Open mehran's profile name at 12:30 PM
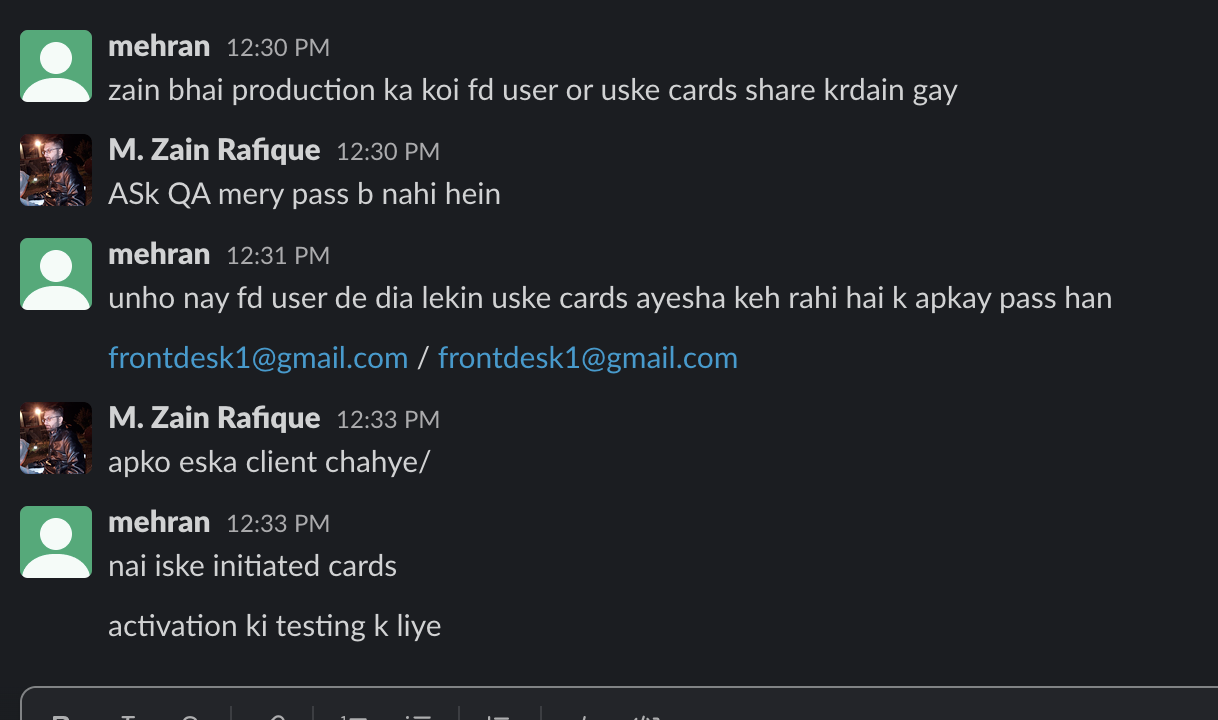Viewport: 1218px width, 720px height. click(x=159, y=46)
